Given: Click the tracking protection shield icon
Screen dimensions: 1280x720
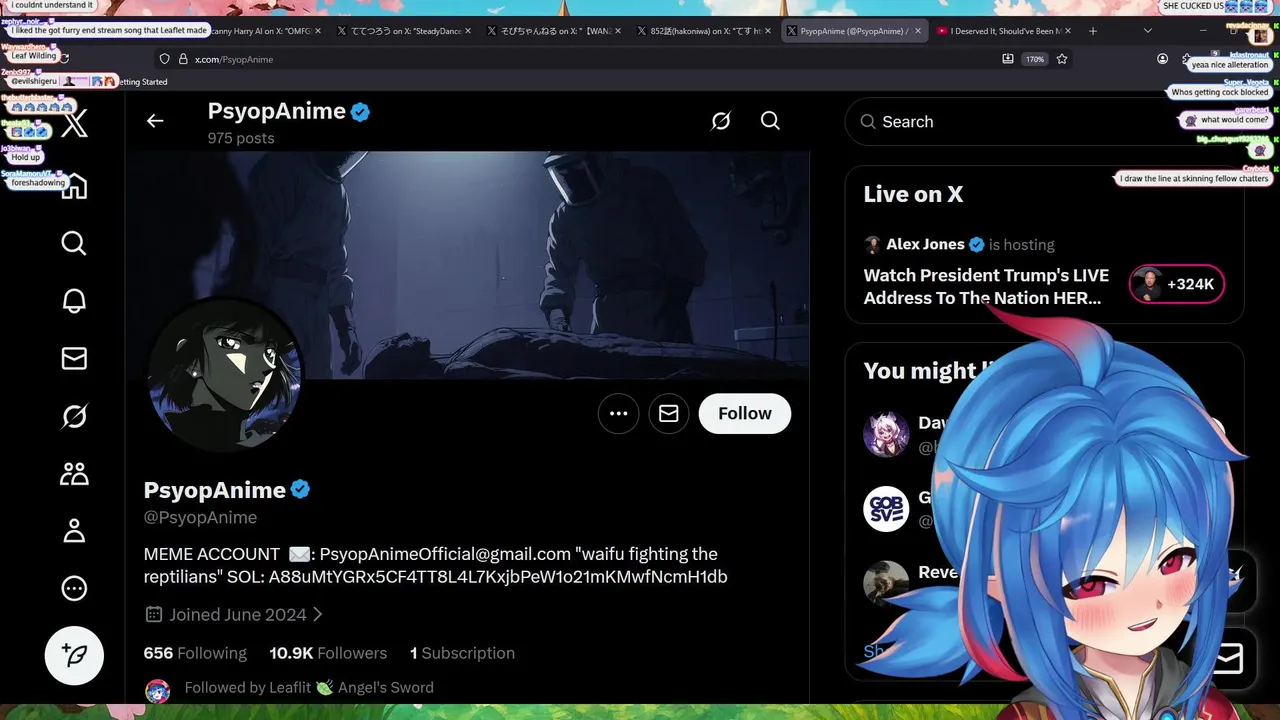Looking at the screenshot, I should point(165,59).
